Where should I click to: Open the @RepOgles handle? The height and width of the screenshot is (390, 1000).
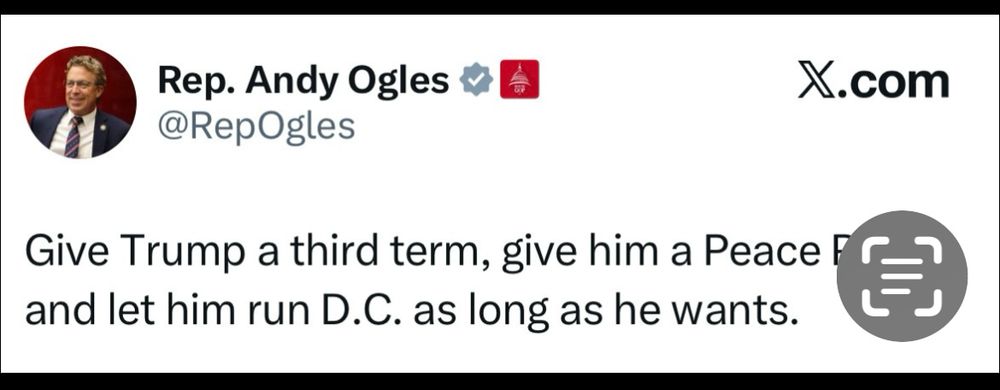click(256, 126)
